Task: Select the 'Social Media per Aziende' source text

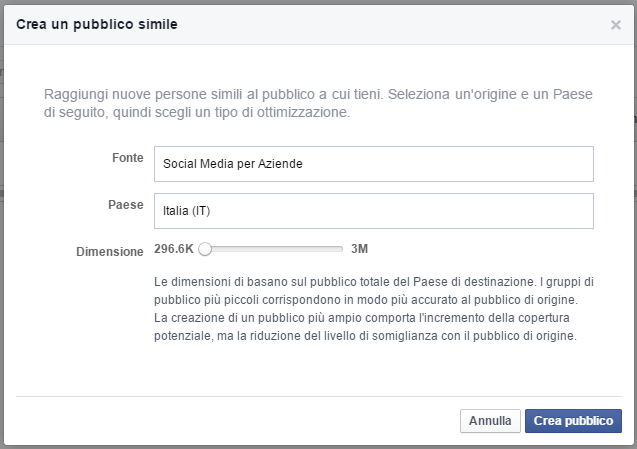Action: click(x=231, y=164)
